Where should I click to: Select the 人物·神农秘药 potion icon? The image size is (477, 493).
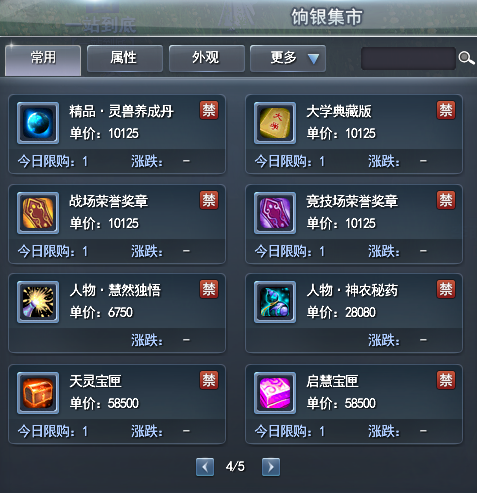click(x=275, y=302)
